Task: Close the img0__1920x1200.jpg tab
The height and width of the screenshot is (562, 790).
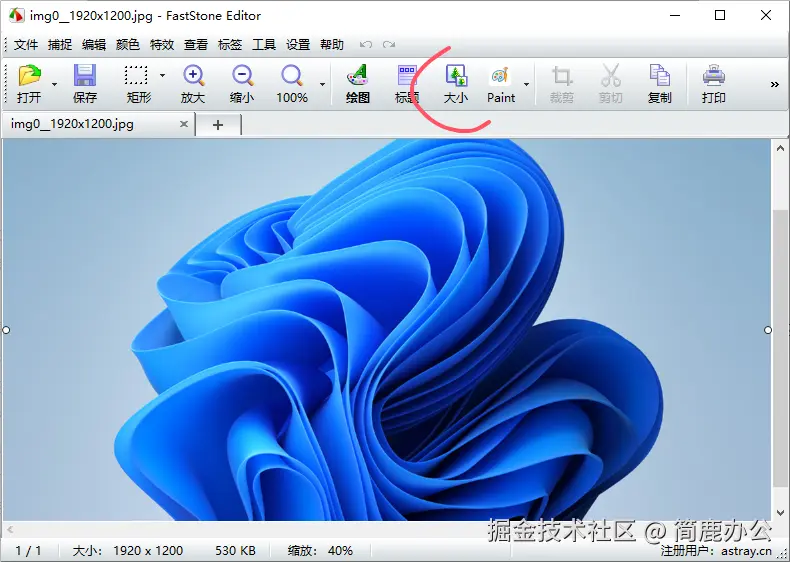Action: pyautogui.click(x=184, y=124)
